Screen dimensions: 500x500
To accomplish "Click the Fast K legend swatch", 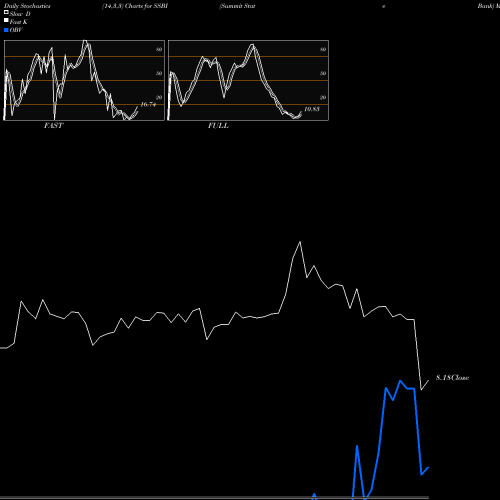I will (x=6, y=20).
